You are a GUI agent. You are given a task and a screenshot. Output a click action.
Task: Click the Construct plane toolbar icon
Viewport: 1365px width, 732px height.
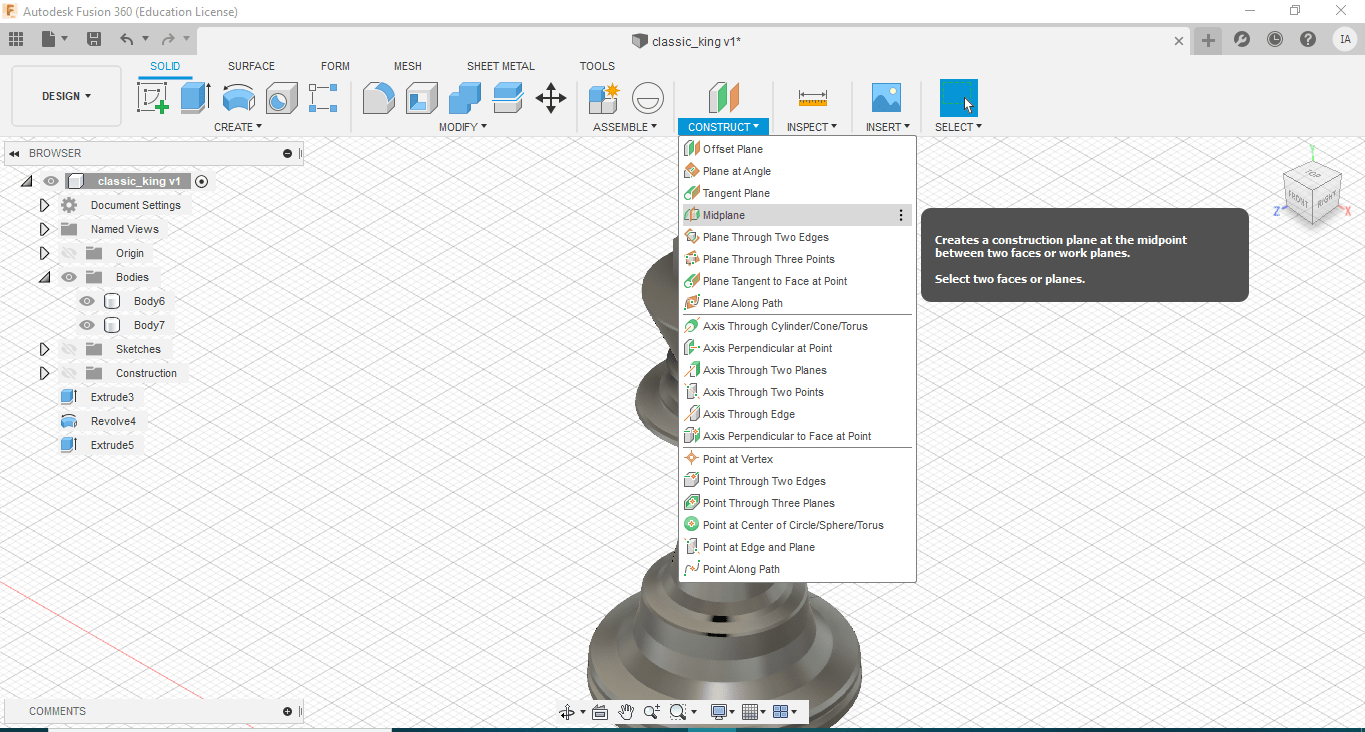[x=723, y=98]
